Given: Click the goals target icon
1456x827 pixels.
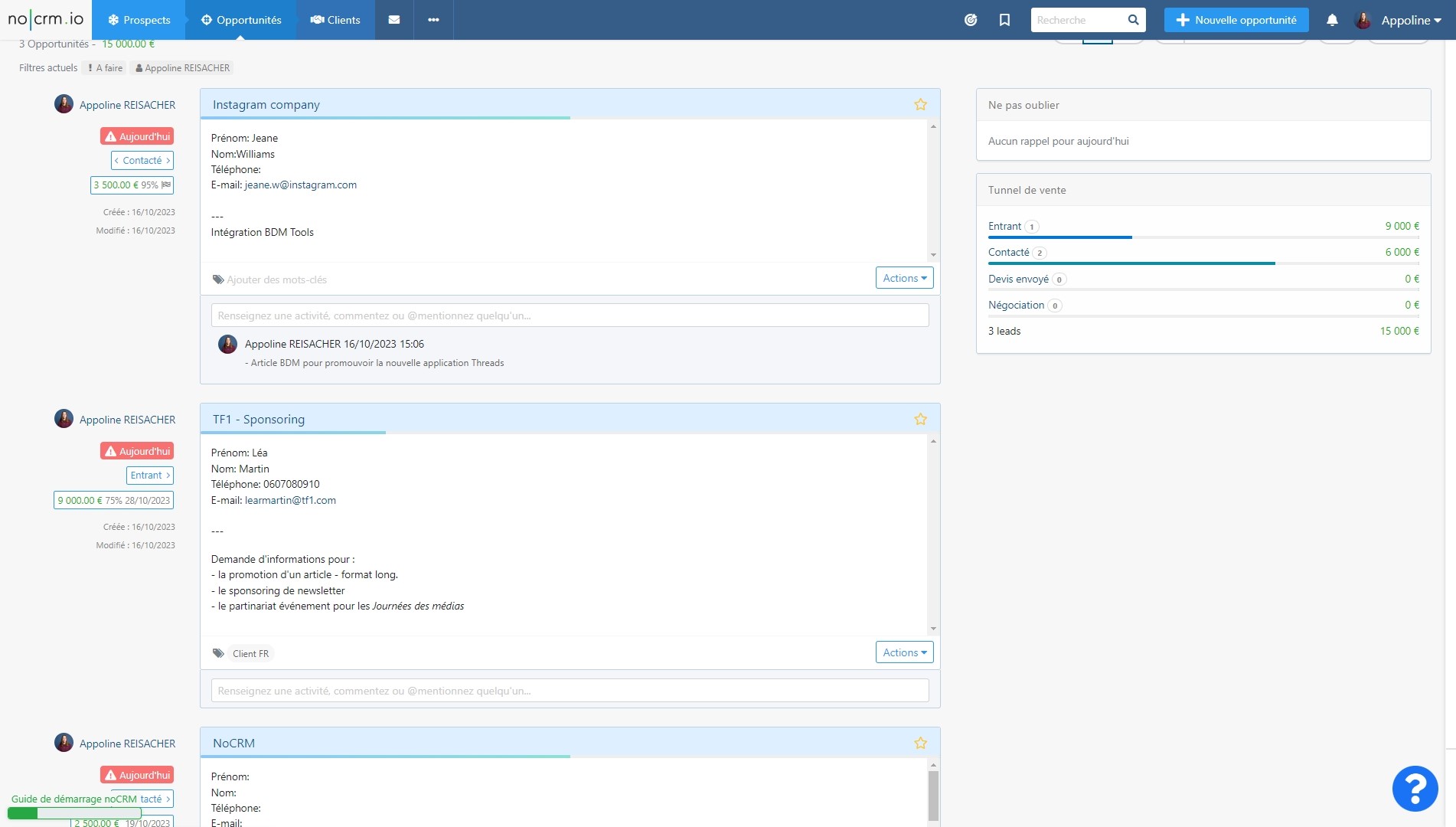Looking at the screenshot, I should [971, 20].
